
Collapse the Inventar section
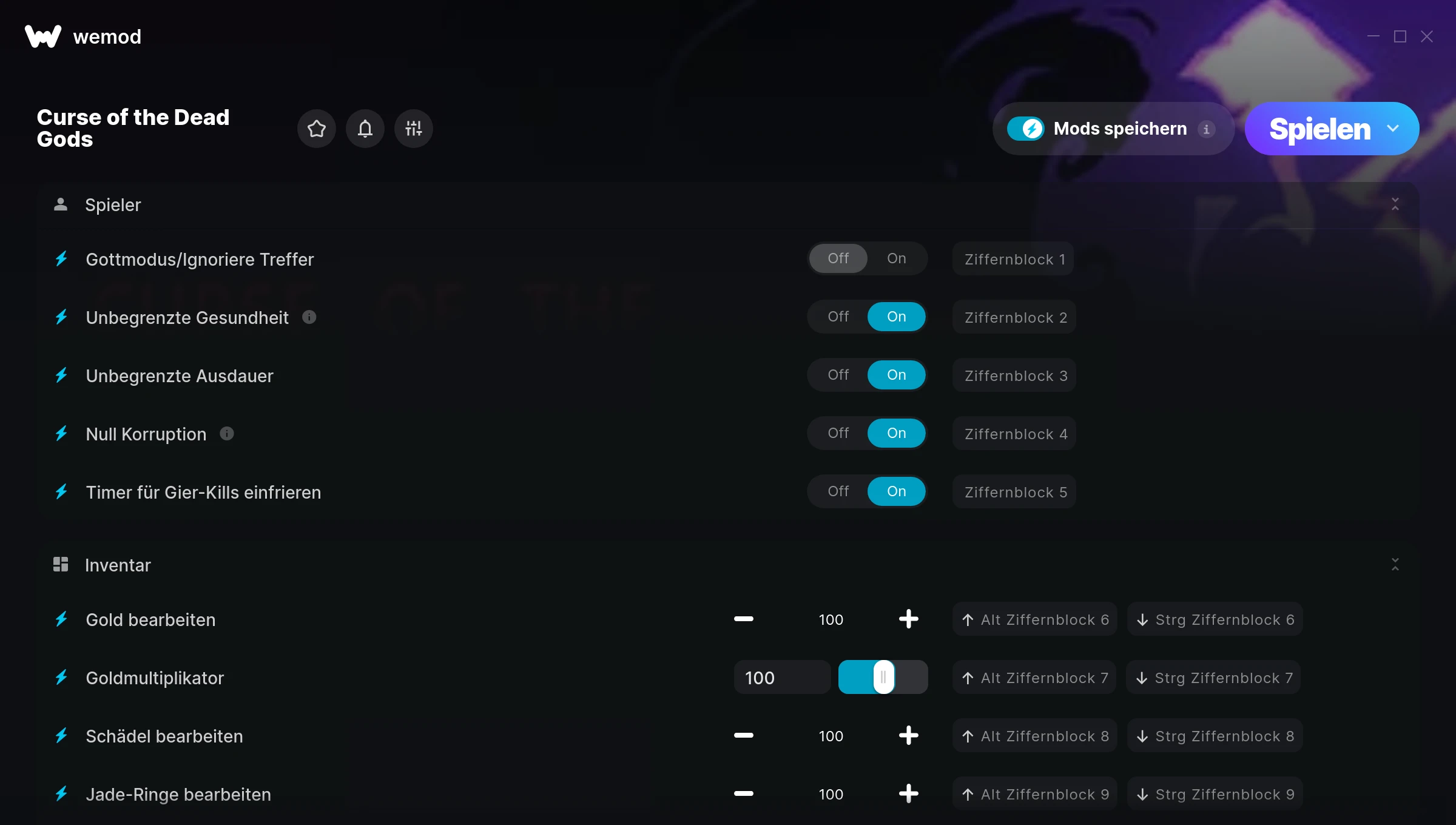[1395, 565]
